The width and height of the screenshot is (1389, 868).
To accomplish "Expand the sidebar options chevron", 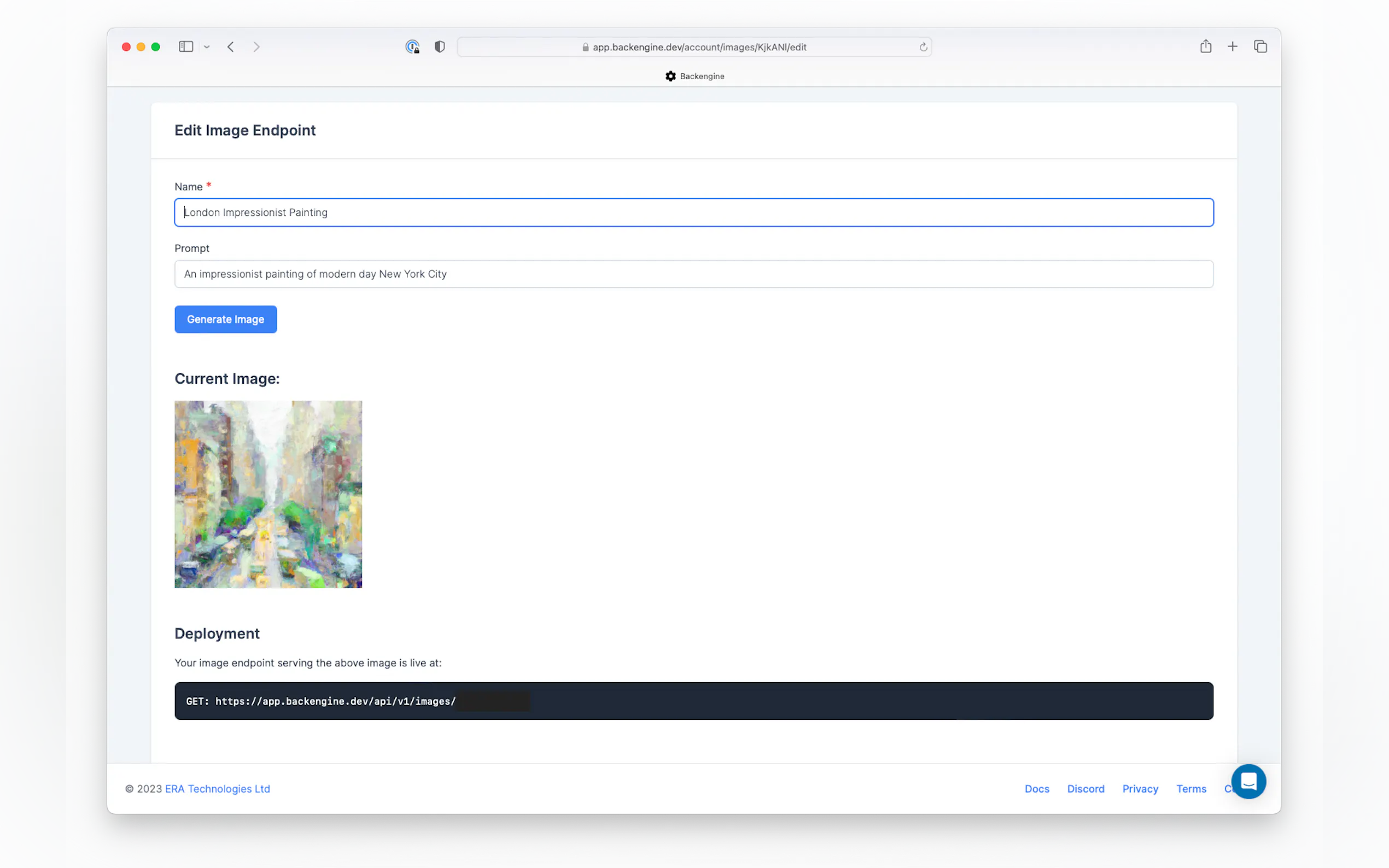I will tap(207, 47).
